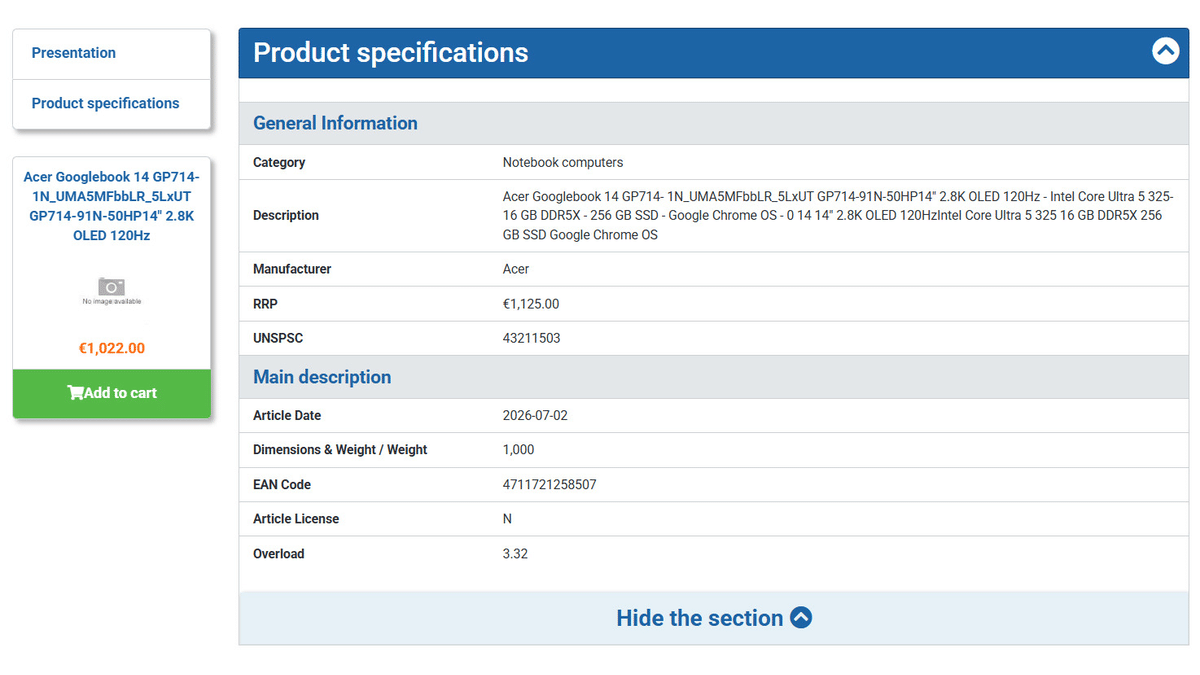The height and width of the screenshot is (675, 1200).
Task: Click the €1,022.00 price
Action: point(112,349)
